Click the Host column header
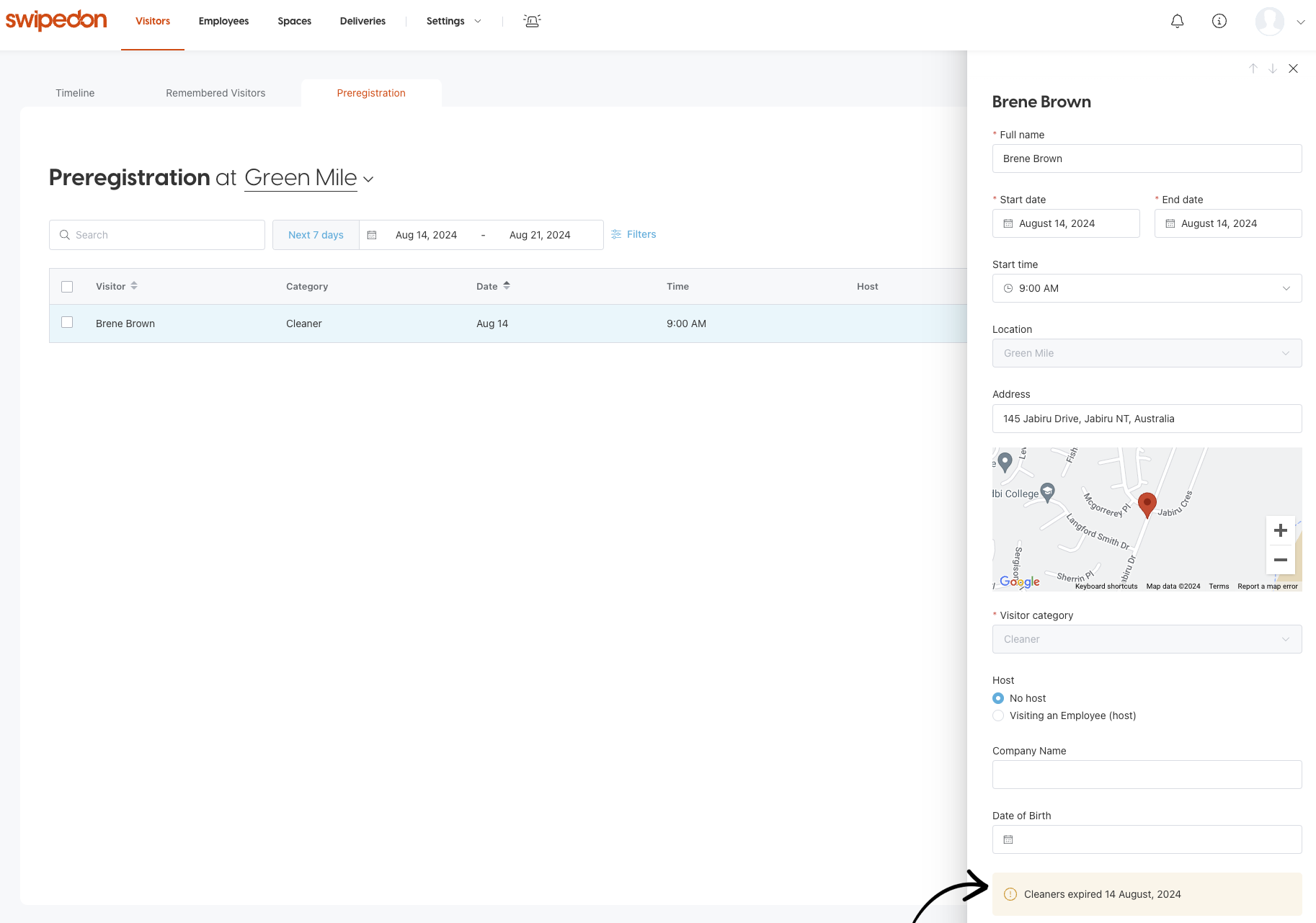 867,286
